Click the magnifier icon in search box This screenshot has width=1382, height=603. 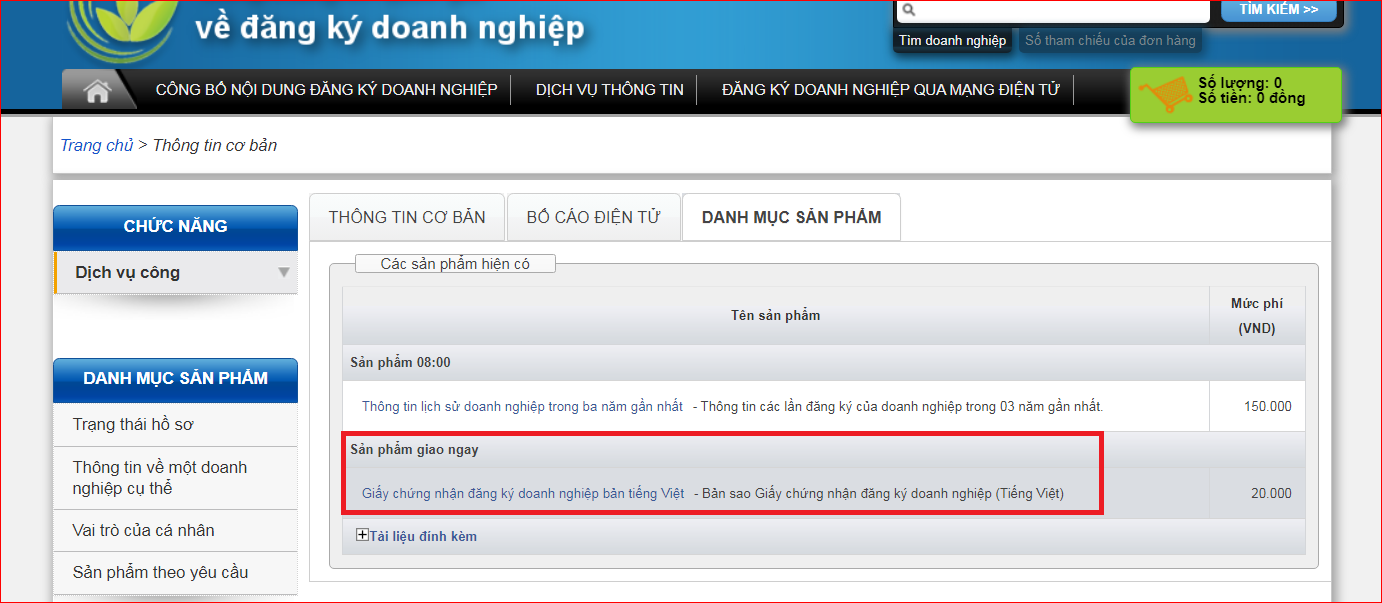(x=907, y=12)
